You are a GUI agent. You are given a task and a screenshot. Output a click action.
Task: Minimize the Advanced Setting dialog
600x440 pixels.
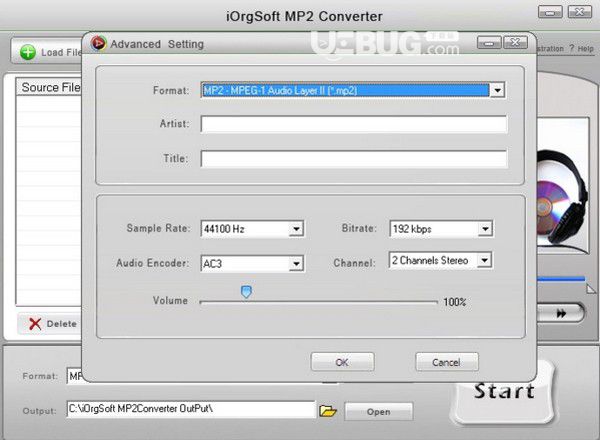[x=489, y=42]
